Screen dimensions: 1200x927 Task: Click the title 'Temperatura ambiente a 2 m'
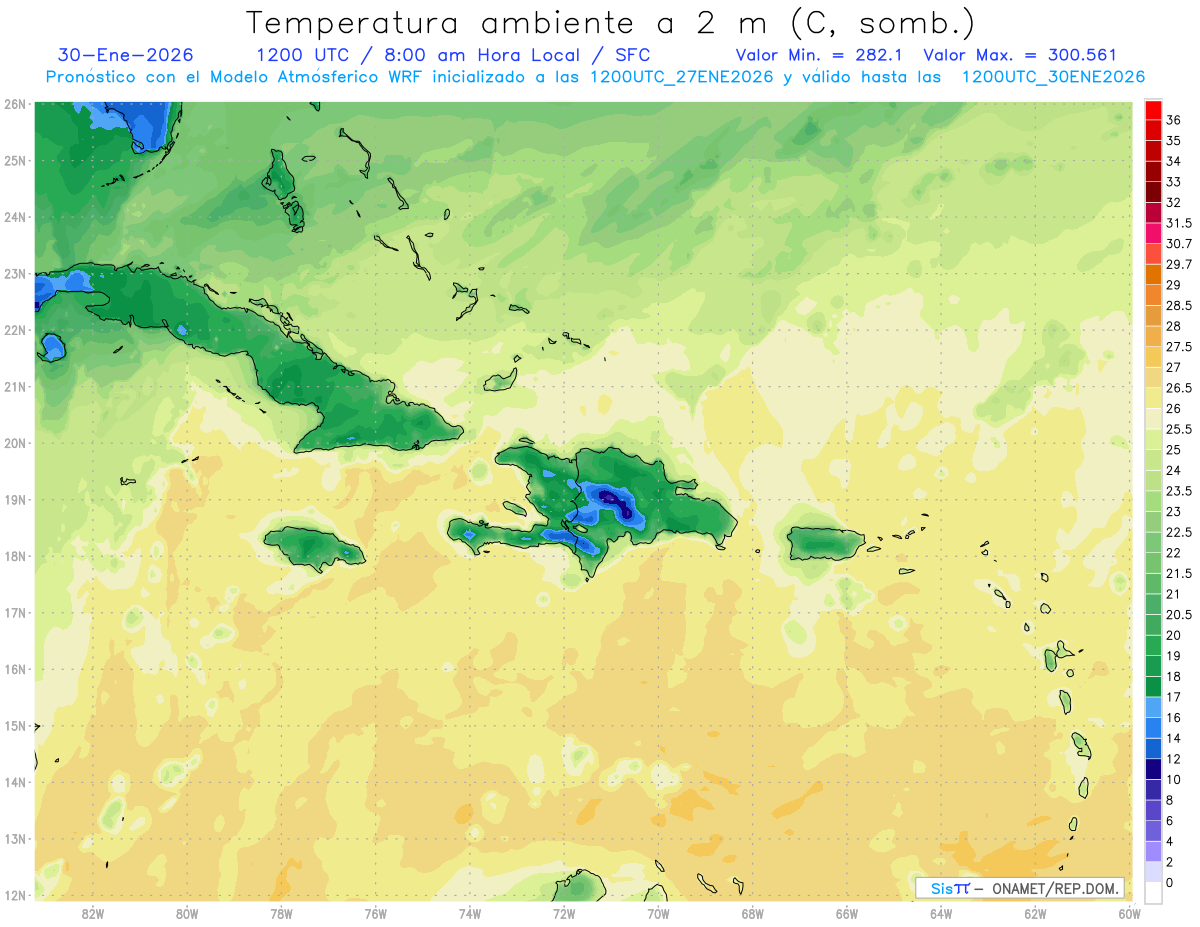511,23
